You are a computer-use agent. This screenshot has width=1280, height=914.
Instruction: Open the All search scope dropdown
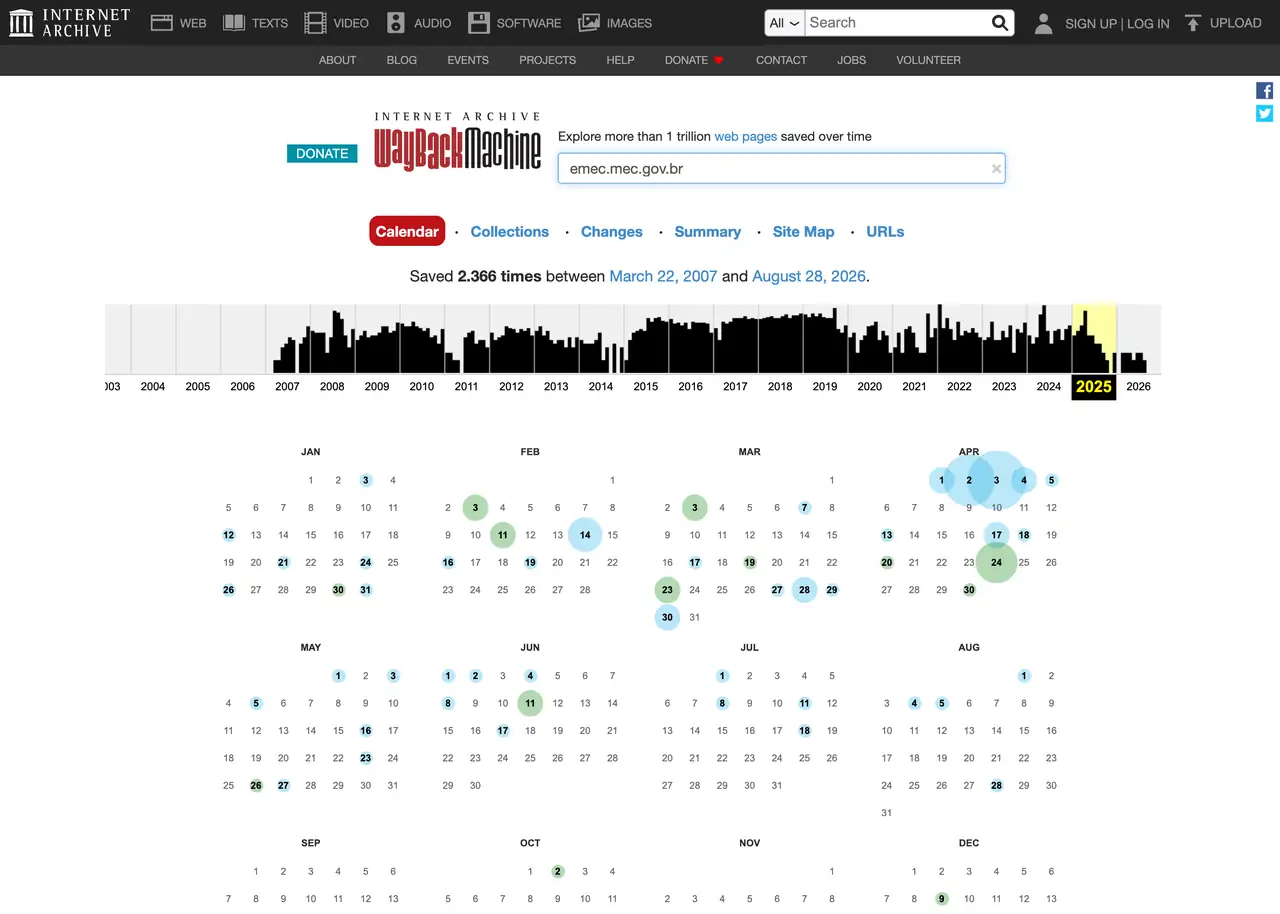pyautogui.click(x=785, y=23)
